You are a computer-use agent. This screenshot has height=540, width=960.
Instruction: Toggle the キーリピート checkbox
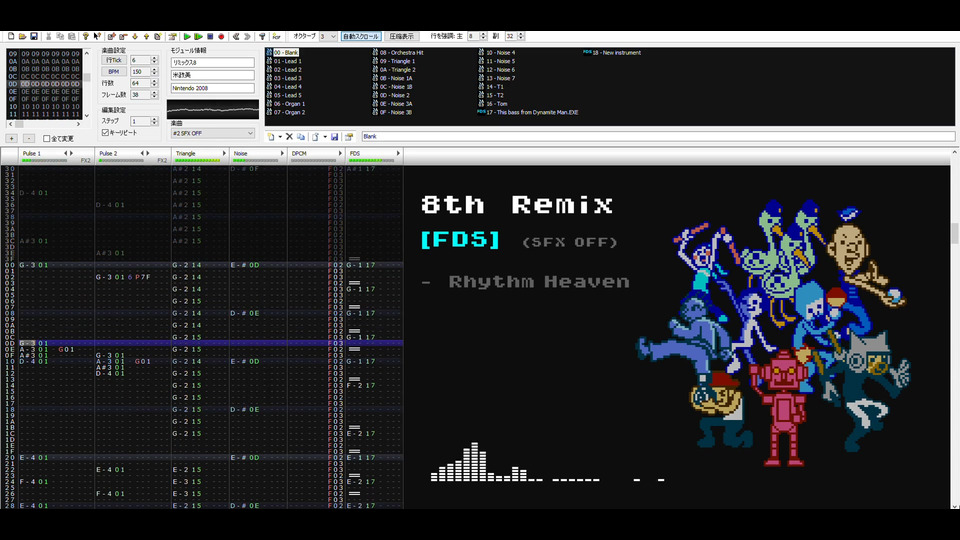[105, 133]
